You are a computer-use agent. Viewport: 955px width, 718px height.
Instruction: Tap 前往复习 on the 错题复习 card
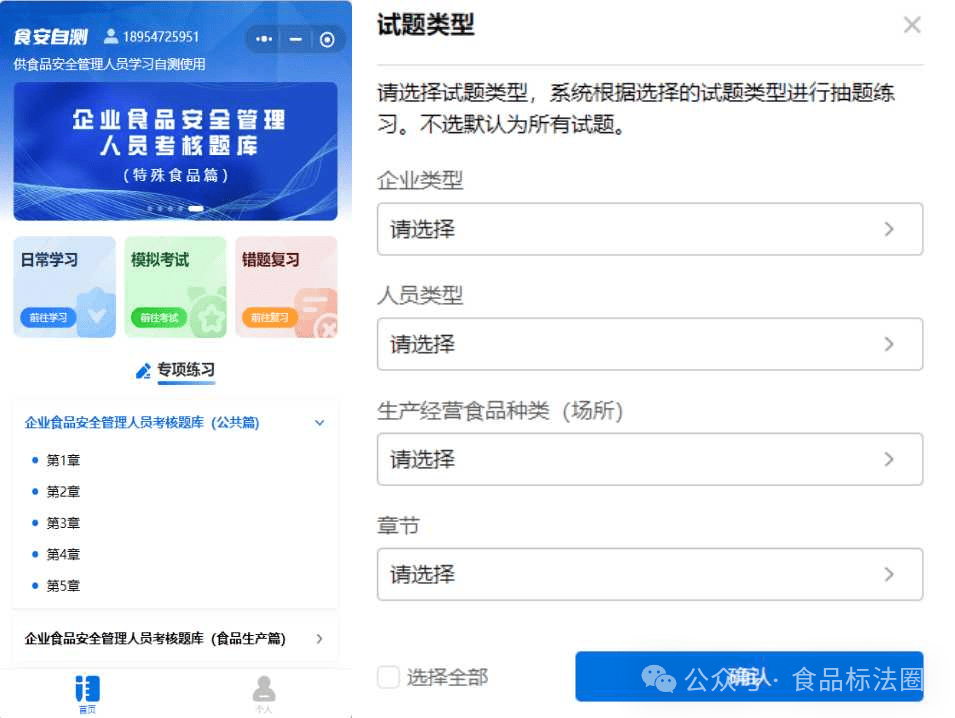(269, 318)
